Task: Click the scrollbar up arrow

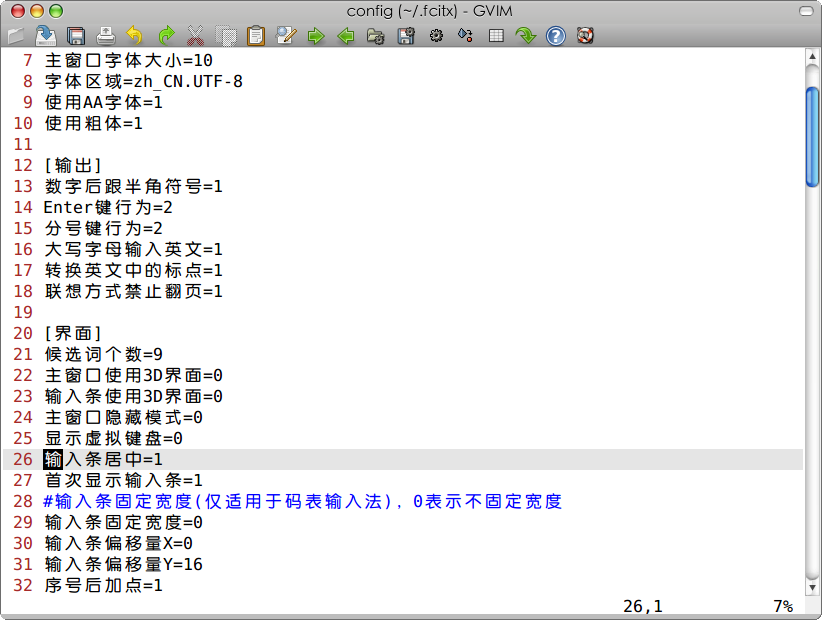Action: point(812,56)
